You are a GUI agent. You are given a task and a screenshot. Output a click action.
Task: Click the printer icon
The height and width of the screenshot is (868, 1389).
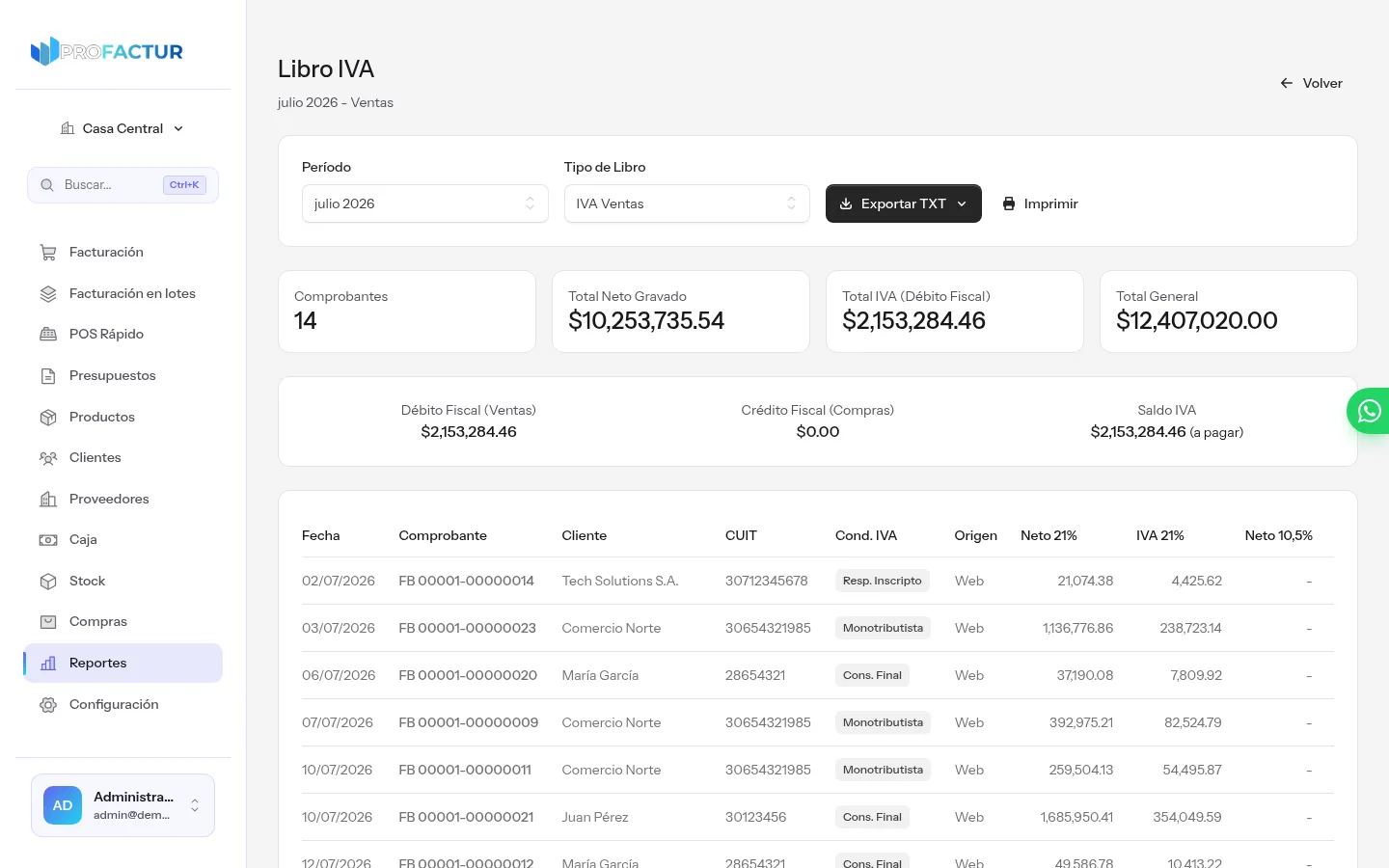click(x=1009, y=203)
